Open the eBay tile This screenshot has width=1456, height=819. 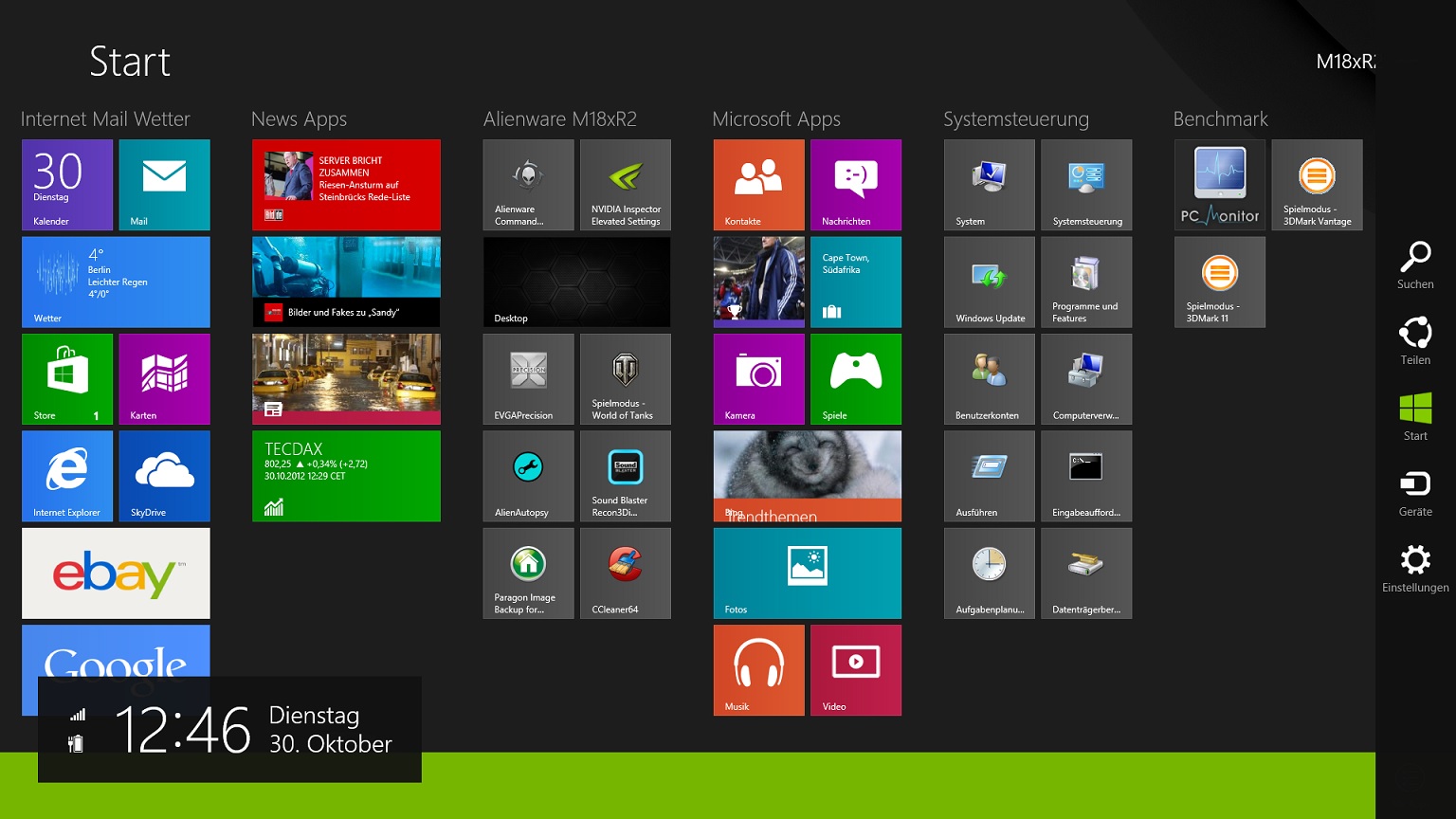point(116,573)
